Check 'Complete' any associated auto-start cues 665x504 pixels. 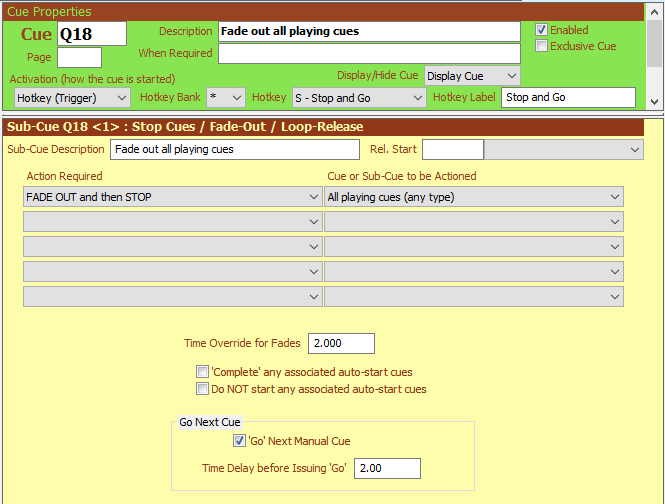(203, 372)
